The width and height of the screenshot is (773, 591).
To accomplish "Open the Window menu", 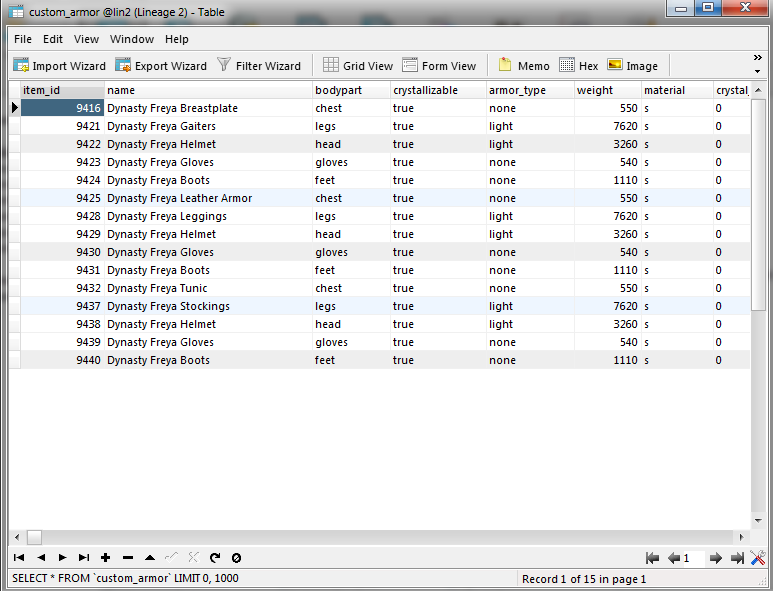I will click(x=132, y=39).
